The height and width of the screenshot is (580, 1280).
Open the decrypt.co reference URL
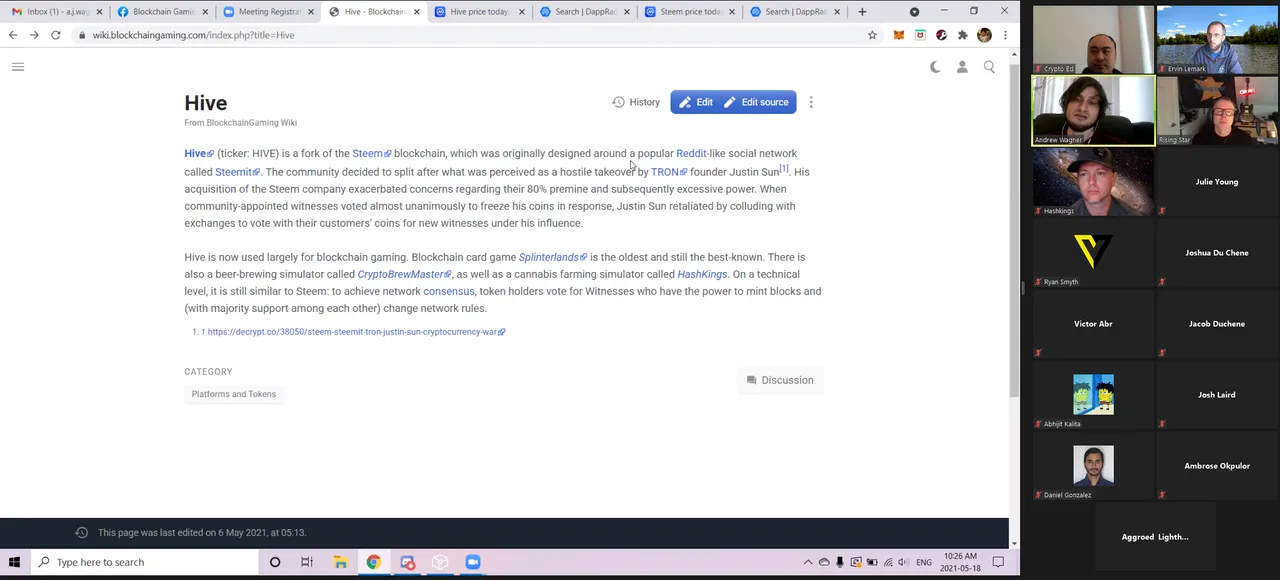[x=356, y=332]
